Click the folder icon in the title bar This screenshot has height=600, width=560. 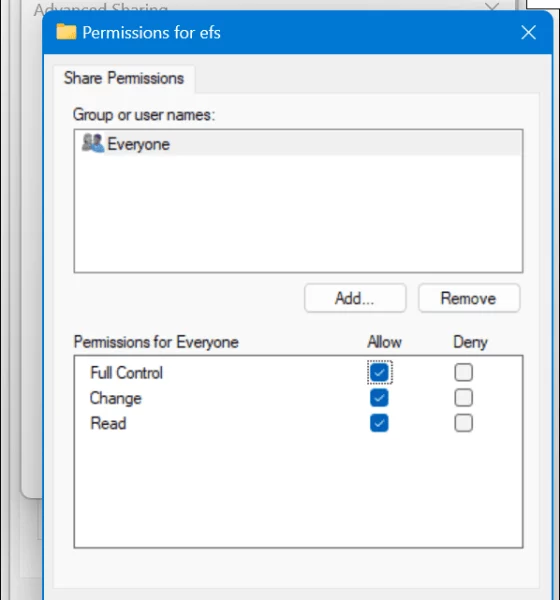point(66,32)
